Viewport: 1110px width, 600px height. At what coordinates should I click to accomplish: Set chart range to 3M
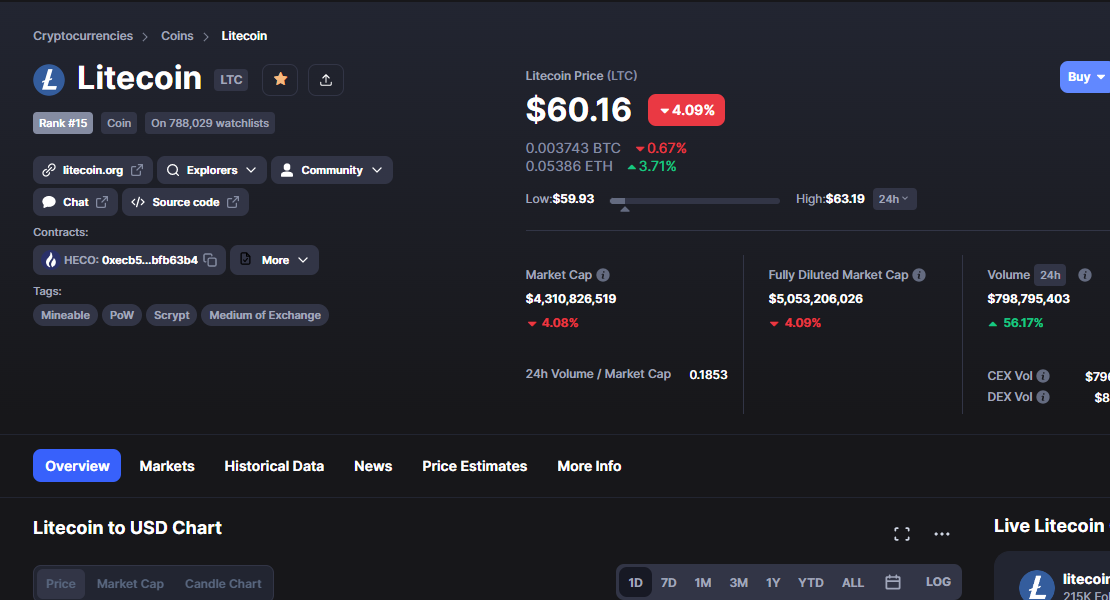[x=738, y=582]
